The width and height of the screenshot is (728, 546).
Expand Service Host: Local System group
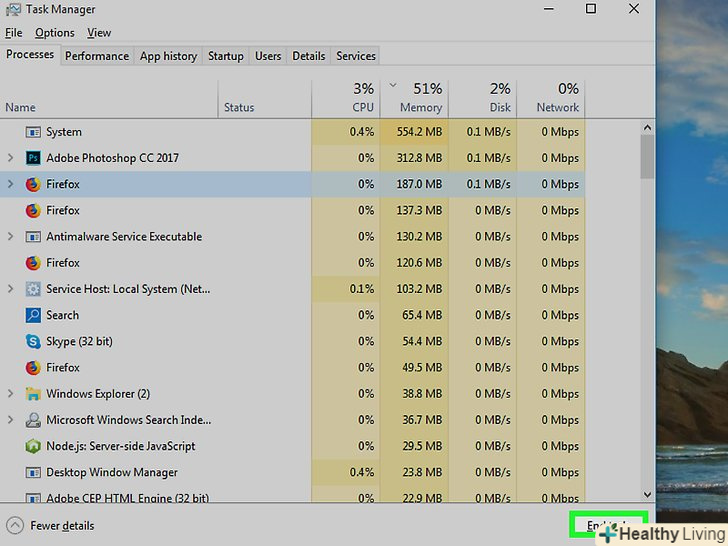(10, 289)
